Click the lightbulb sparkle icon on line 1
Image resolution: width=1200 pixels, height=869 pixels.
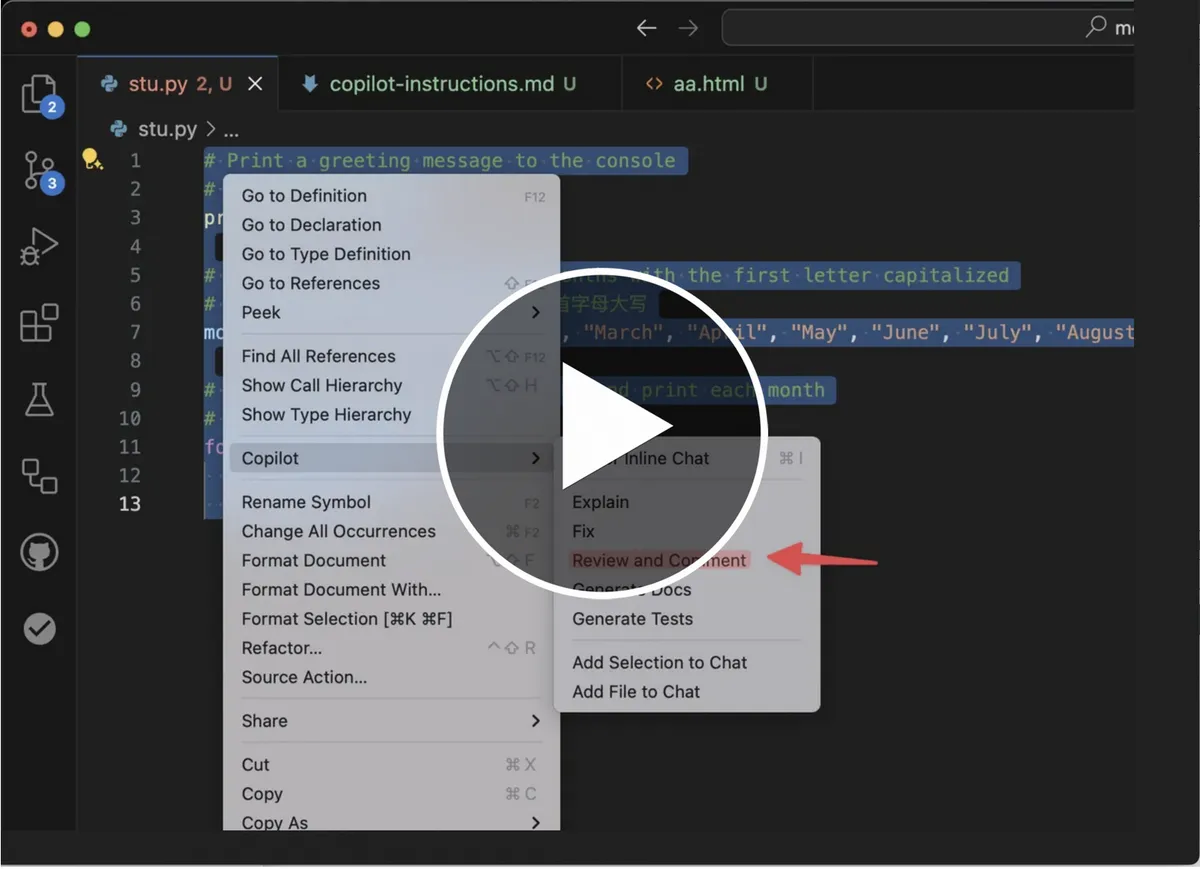pyautogui.click(x=92, y=160)
